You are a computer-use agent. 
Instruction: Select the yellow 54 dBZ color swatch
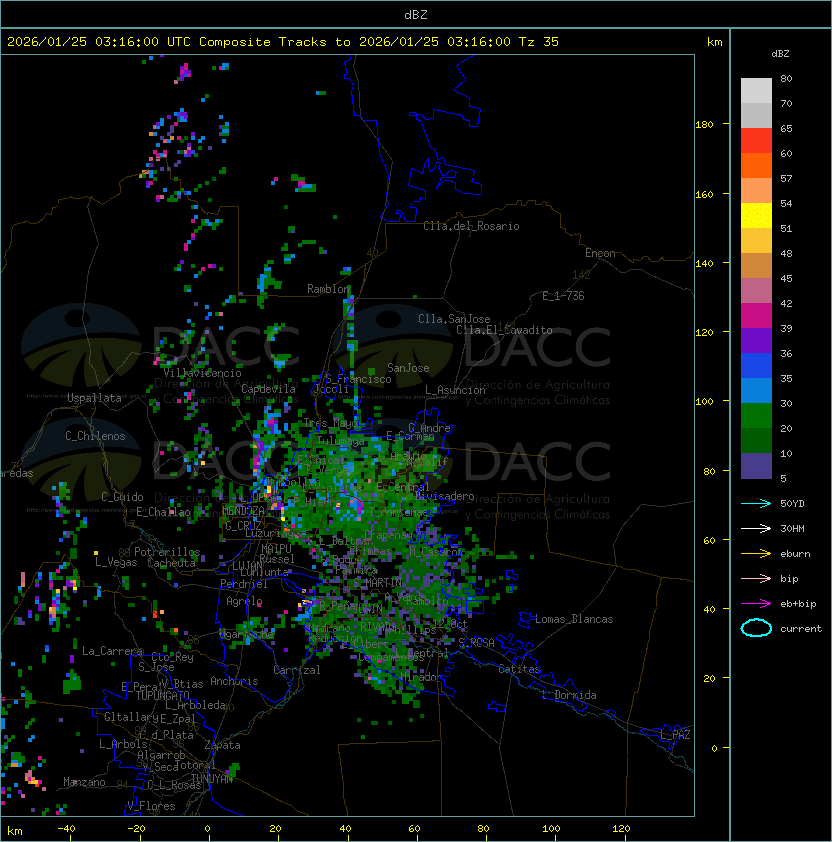tap(756, 215)
